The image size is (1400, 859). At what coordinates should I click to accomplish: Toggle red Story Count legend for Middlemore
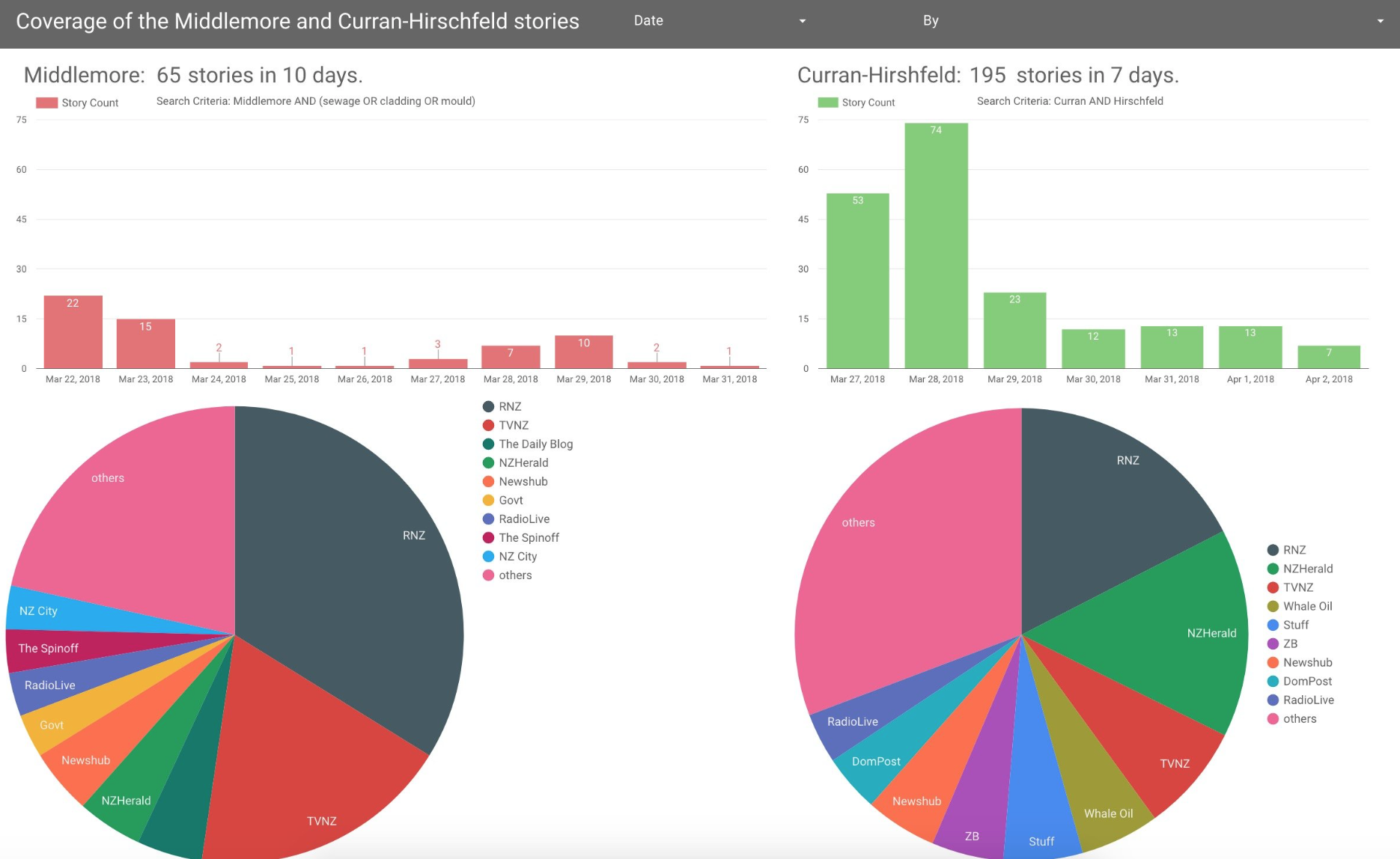click(78, 103)
